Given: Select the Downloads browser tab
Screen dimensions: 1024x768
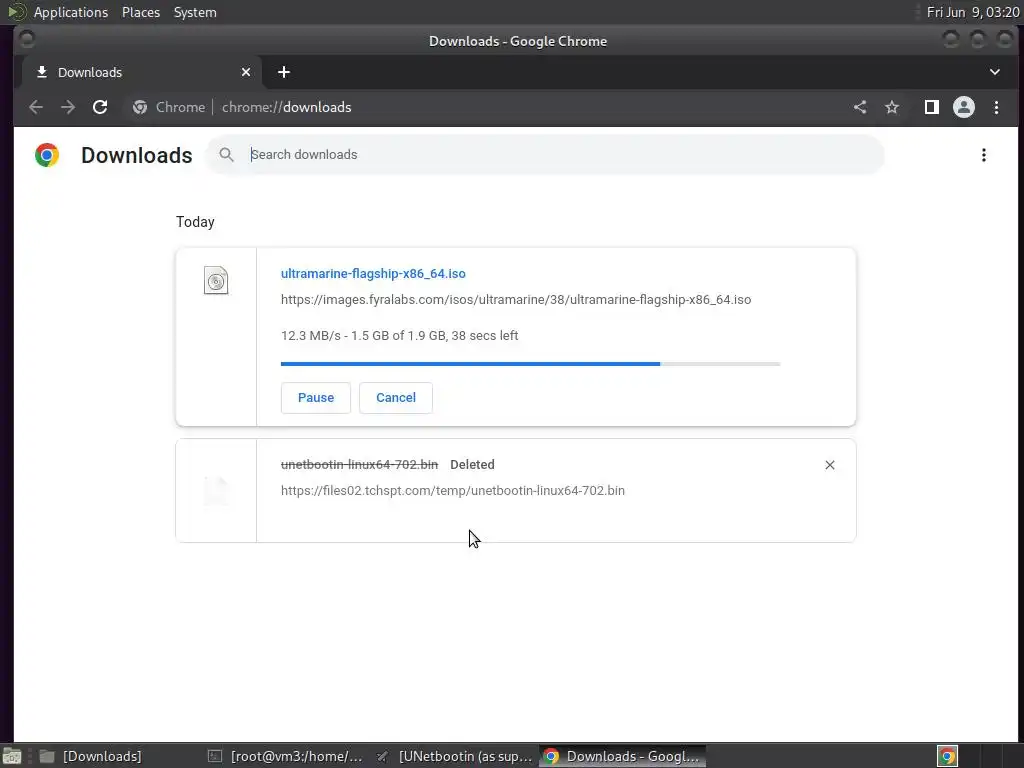Looking at the screenshot, I should [142, 72].
